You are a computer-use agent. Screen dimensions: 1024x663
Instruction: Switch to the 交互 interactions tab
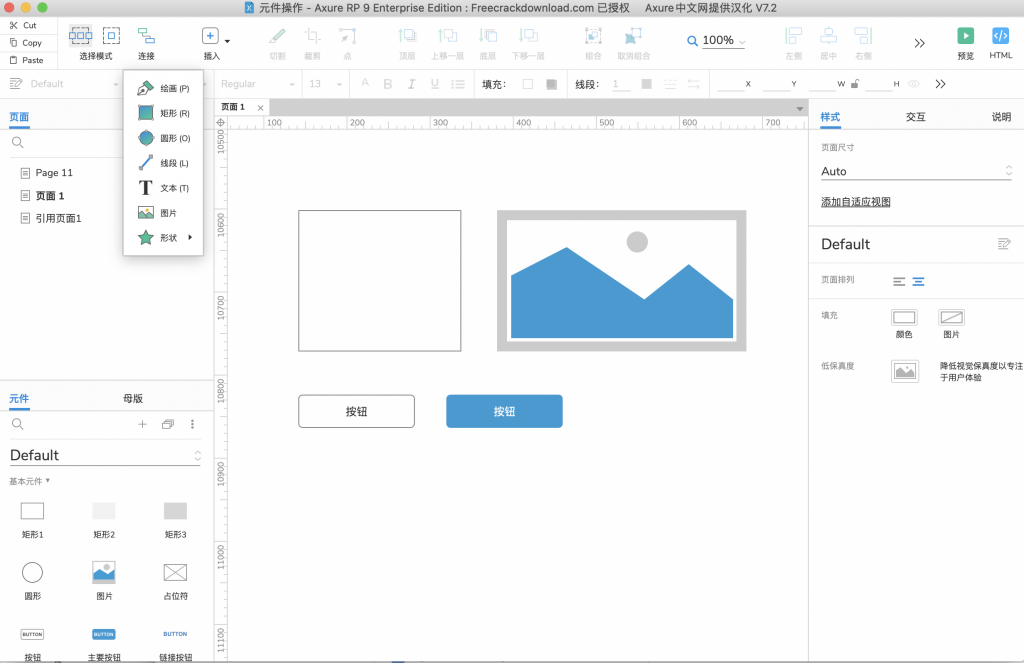pos(915,117)
